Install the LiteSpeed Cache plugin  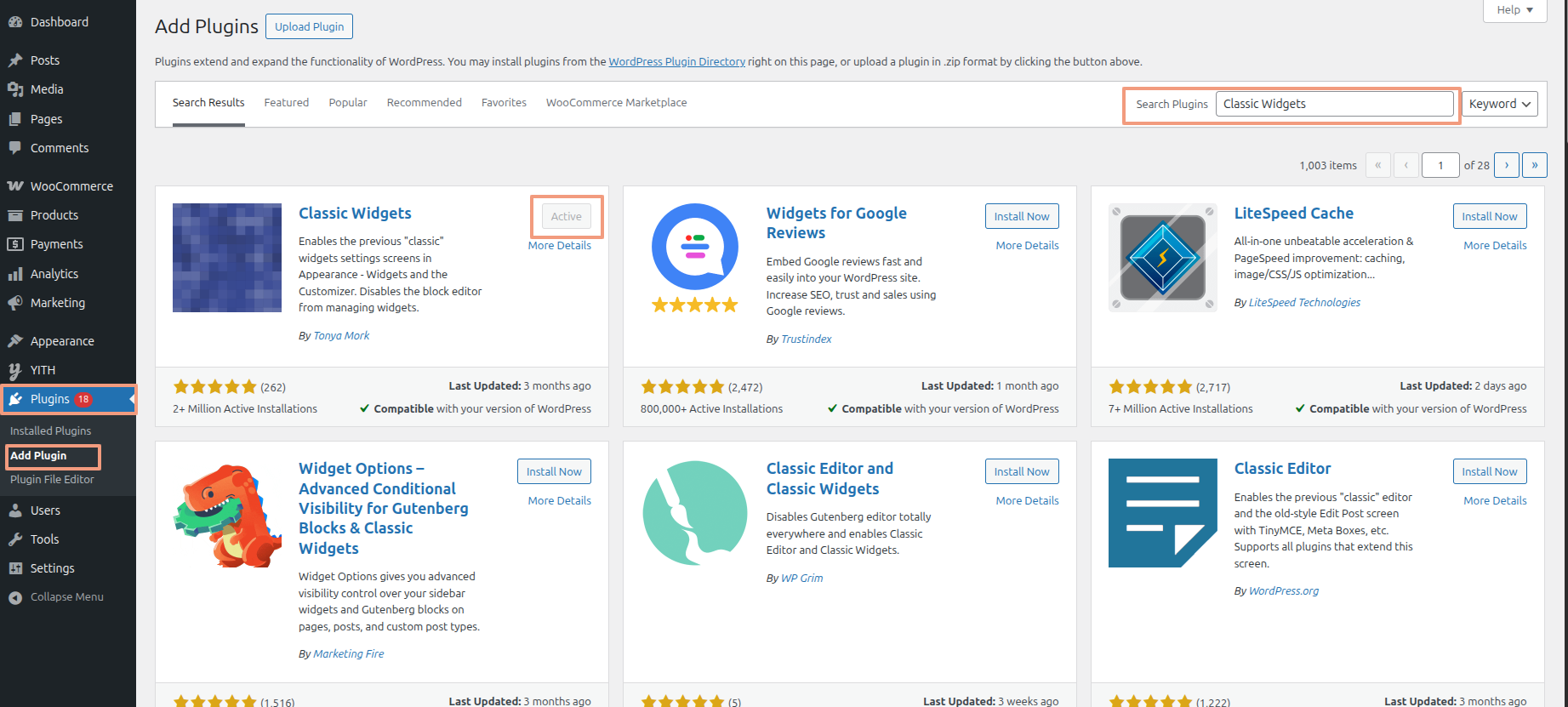coord(1490,216)
